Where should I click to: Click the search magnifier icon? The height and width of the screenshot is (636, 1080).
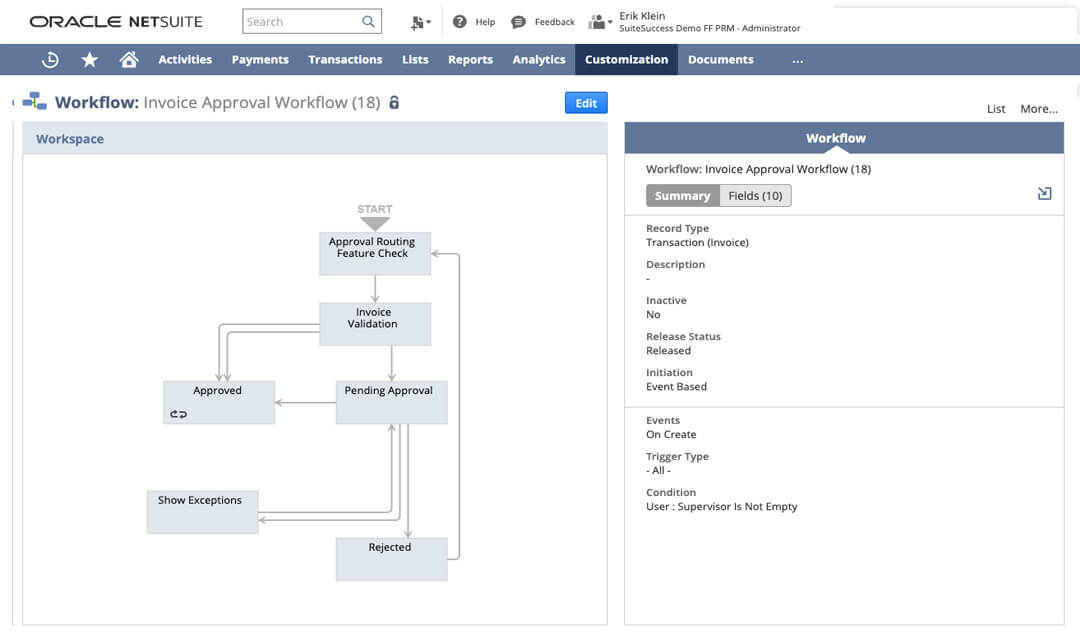pos(368,21)
